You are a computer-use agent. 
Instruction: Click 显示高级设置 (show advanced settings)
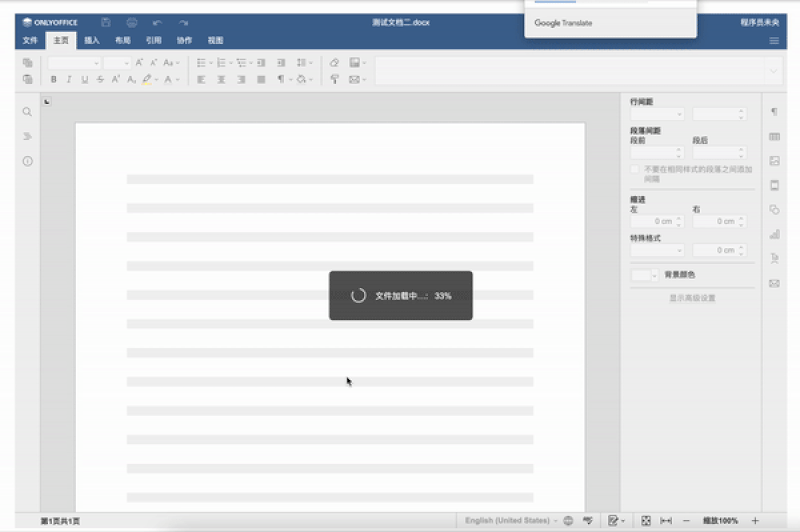pyautogui.click(x=692, y=298)
